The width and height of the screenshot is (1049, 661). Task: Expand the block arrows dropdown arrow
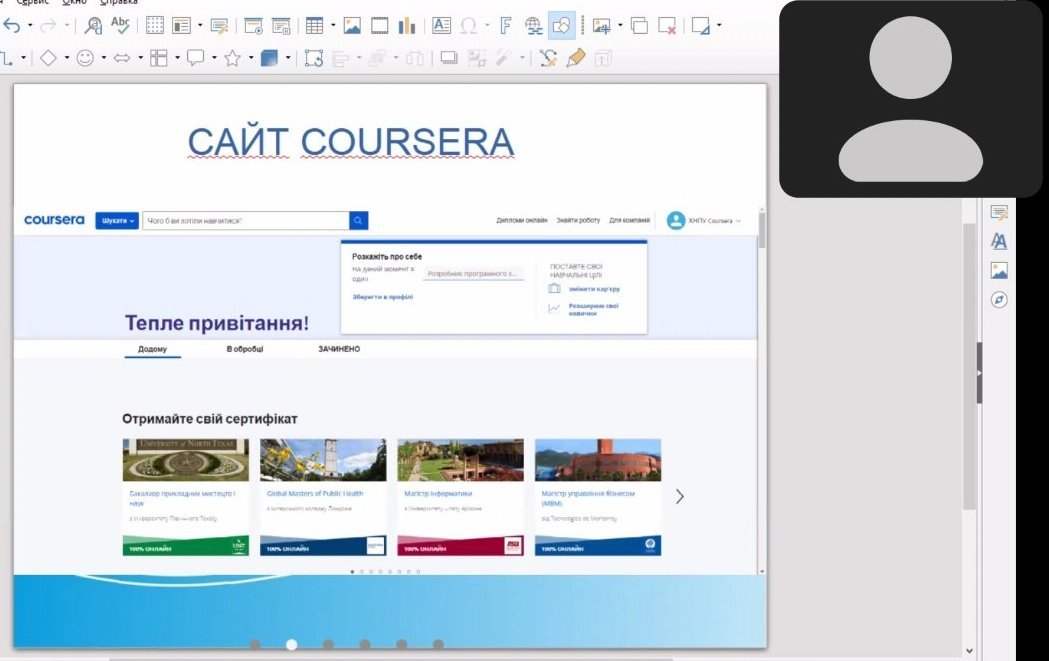(140, 58)
